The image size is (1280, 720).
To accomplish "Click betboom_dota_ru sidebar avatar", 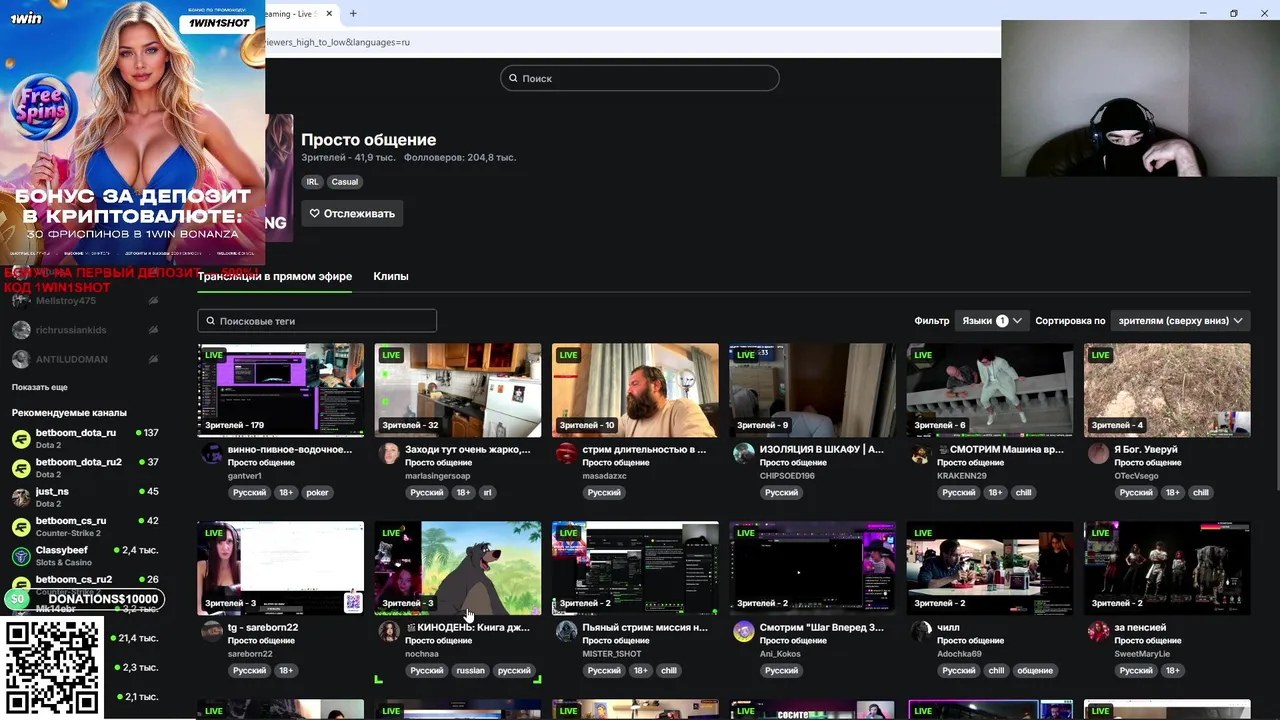I will pyautogui.click(x=21, y=439).
